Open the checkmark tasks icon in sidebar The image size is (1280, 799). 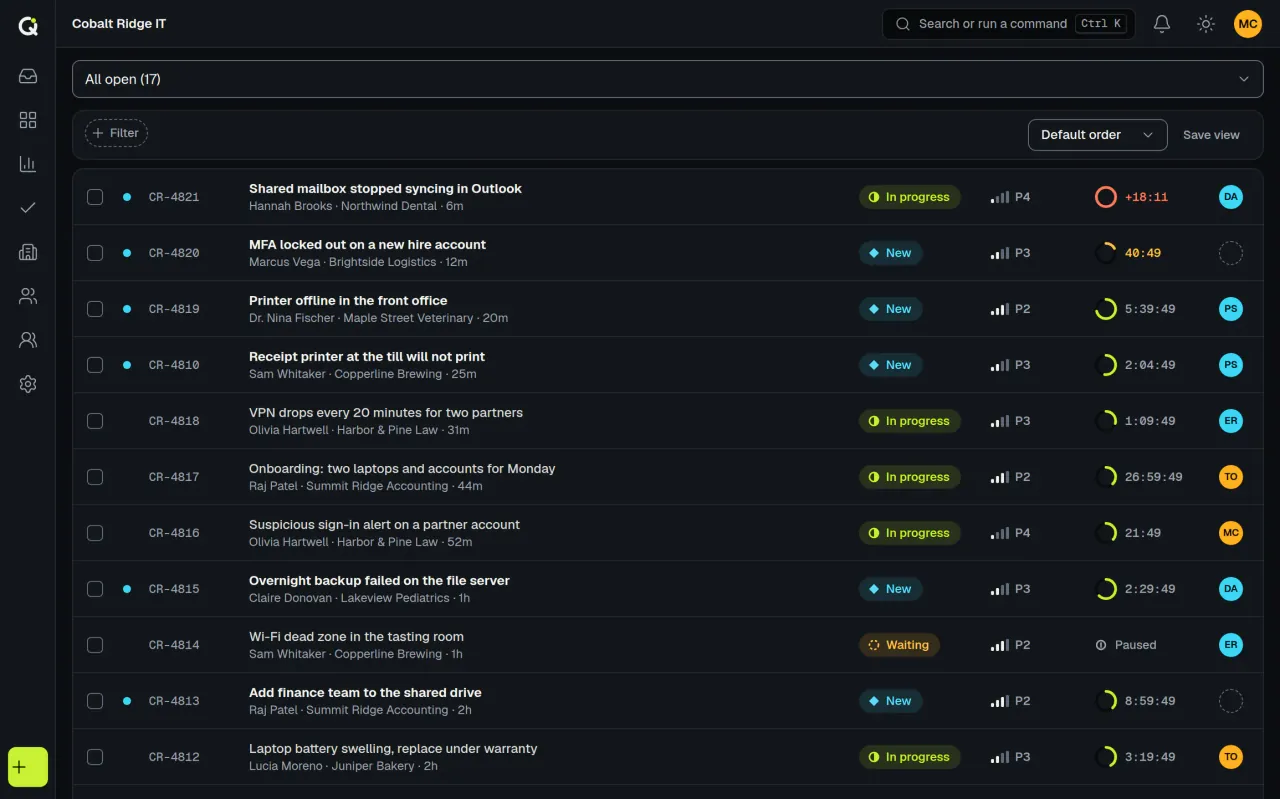(28, 208)
